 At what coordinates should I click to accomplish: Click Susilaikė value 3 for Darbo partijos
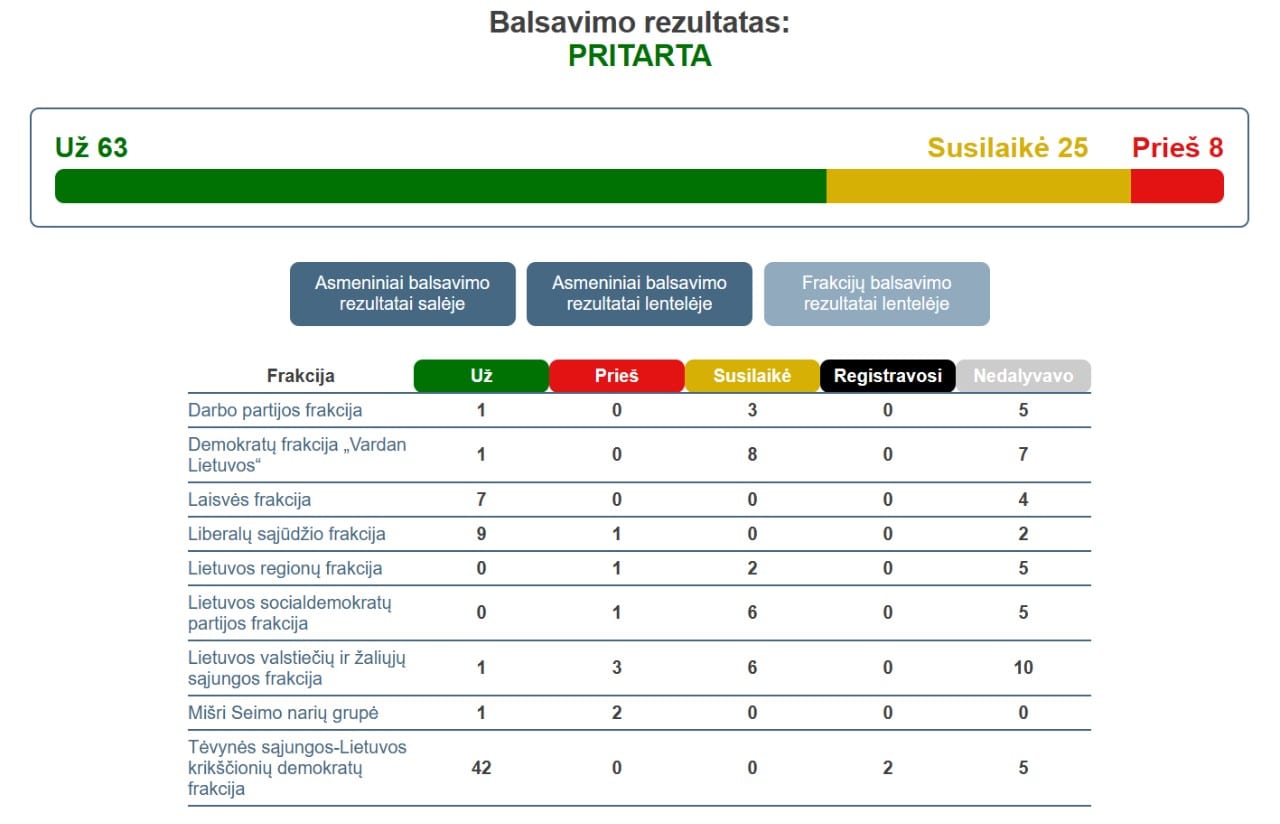(752, 410)
